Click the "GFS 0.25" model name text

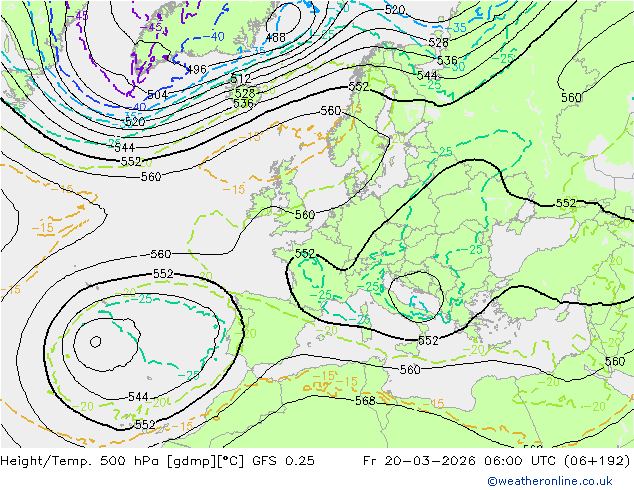[283, 461]
